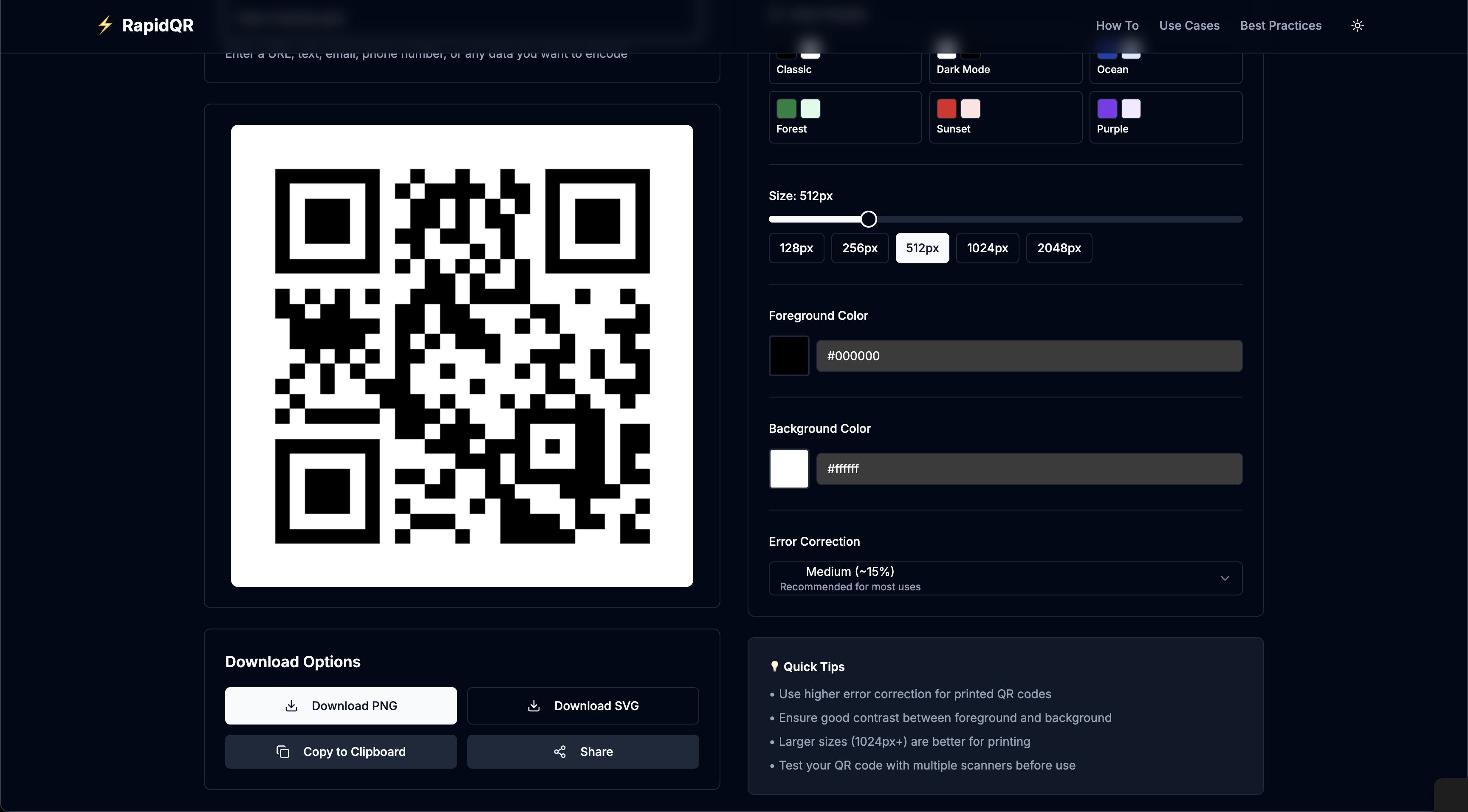The image size is (1468, 812).
Task: Open the black foreground color picker swatch
Action: tap(789, 355)
